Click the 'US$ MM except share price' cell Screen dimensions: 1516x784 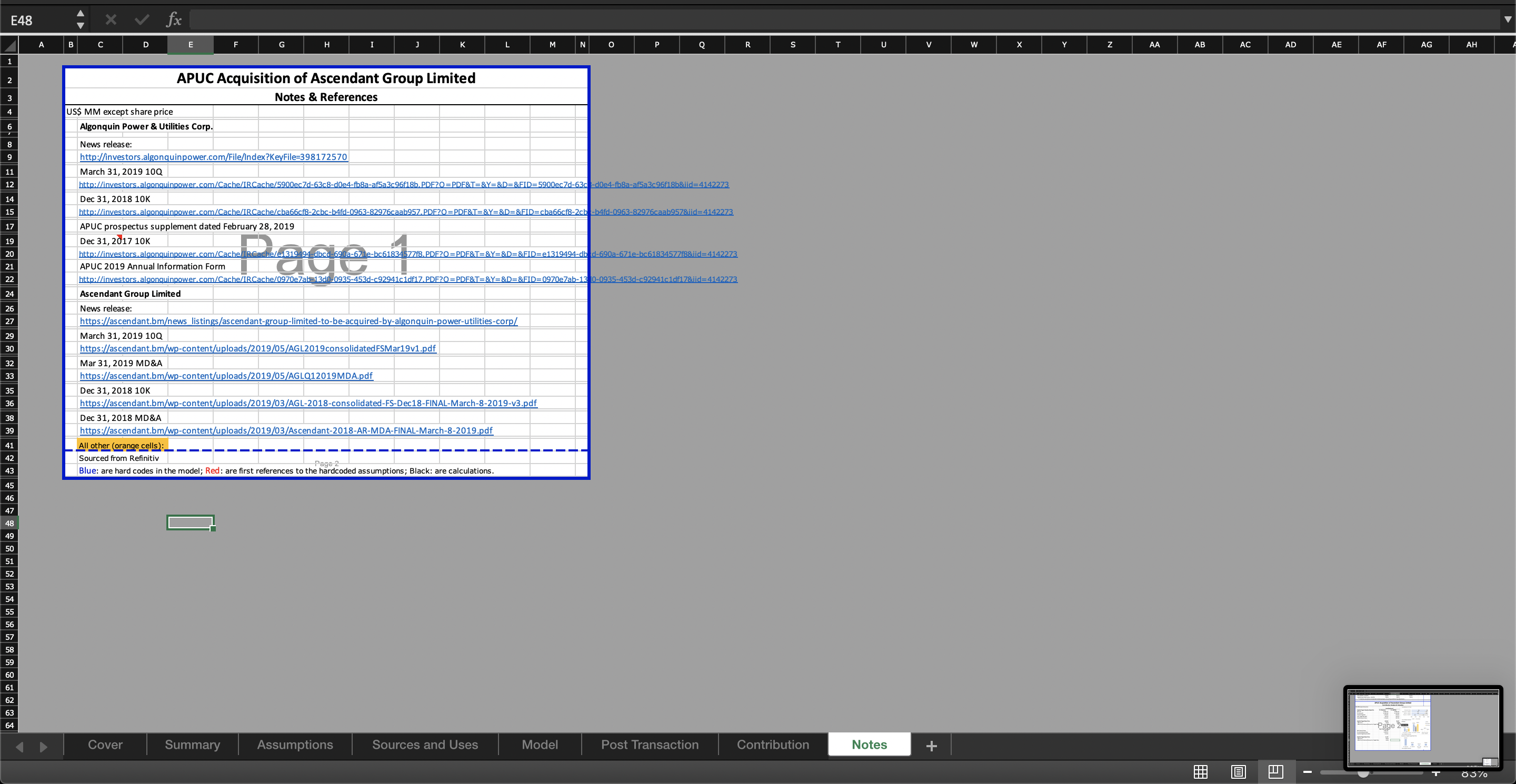[x=119, y=112]
